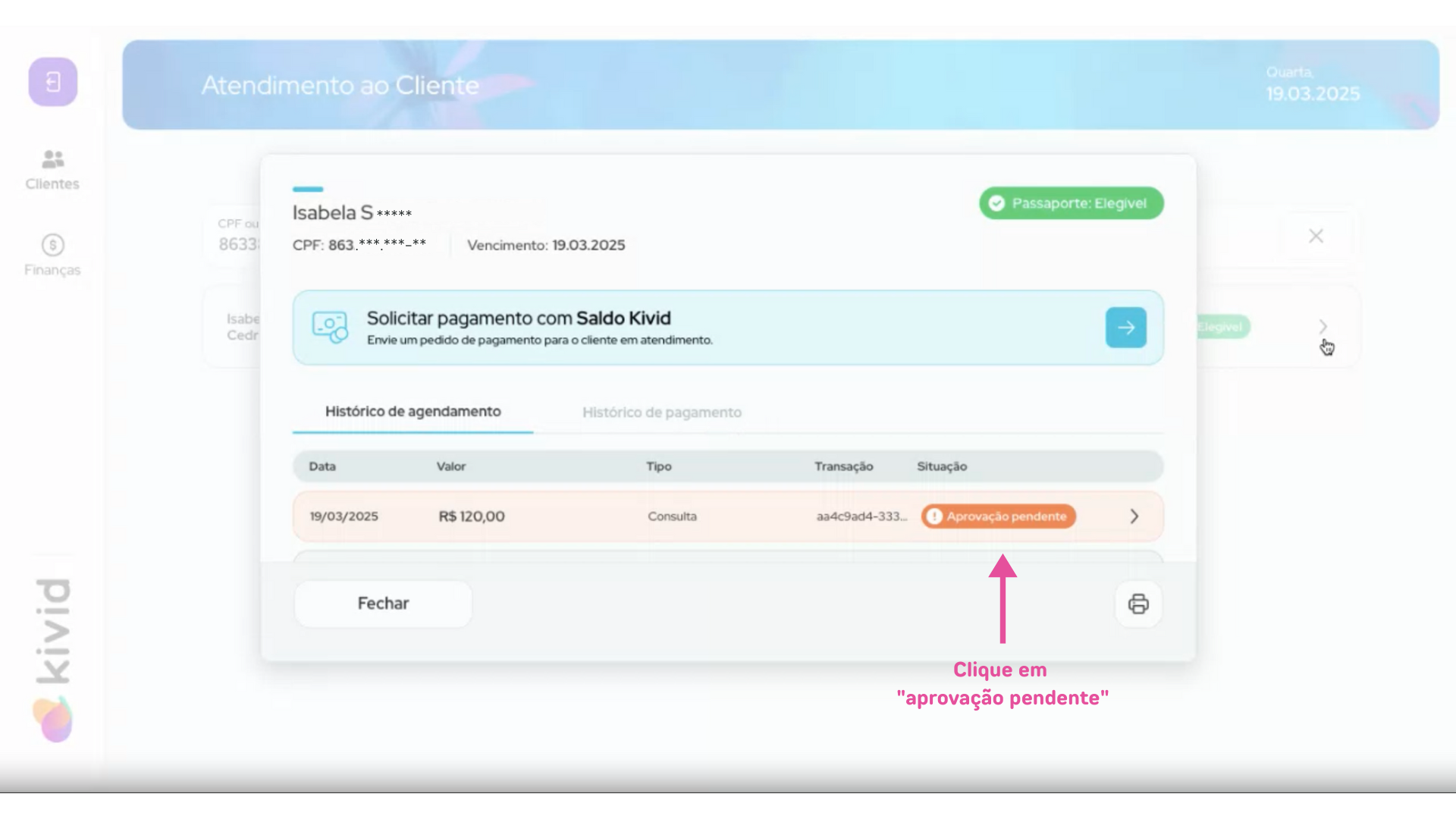Select Histórico de agendamento tab
Viewport: 1456px width, 819px height.
(x=413, y=412)
